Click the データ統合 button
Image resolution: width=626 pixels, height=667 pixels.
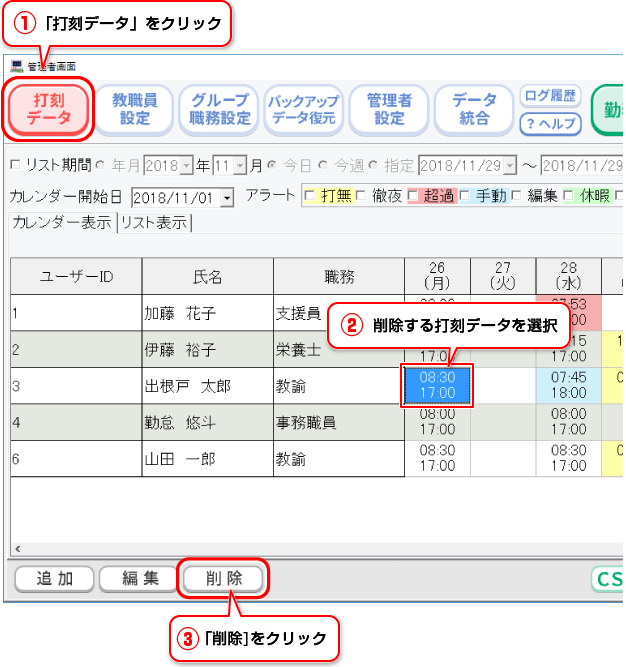[x=474, y=109]
